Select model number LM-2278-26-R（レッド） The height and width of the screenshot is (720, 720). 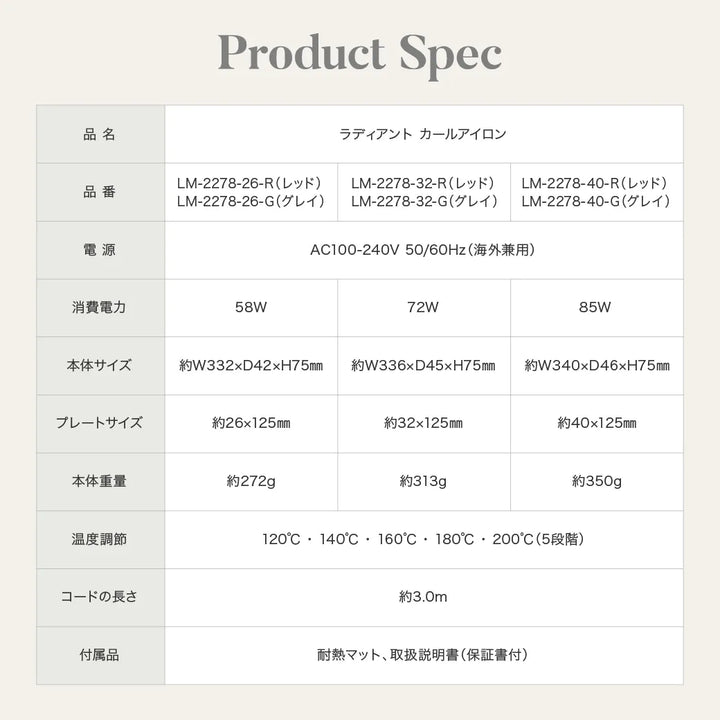click(x=249, y=183)
